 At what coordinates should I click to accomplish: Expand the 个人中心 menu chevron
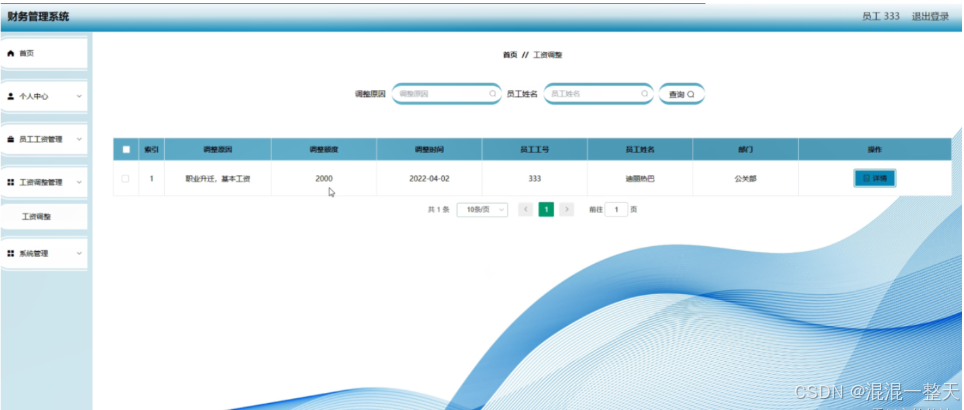click(79, 97)
